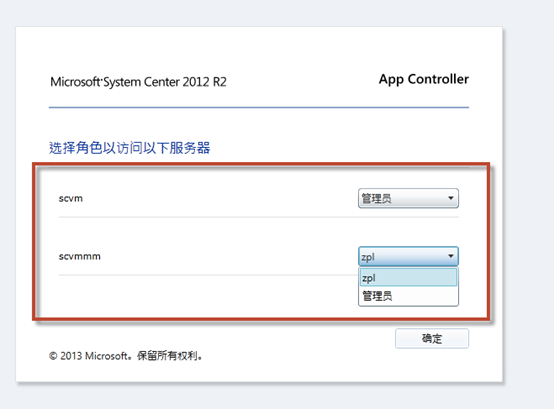Click the separator line below scvmmm row
This screenshot has height=409, width=554.
(208, 275)
